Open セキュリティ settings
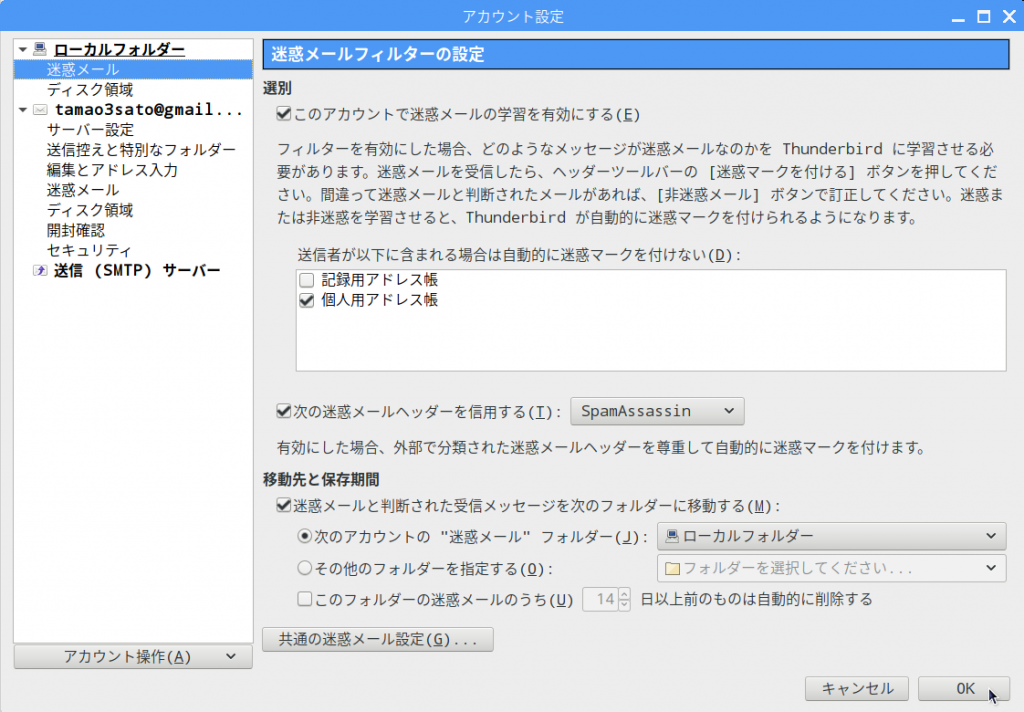 click(x=89, y=251)
